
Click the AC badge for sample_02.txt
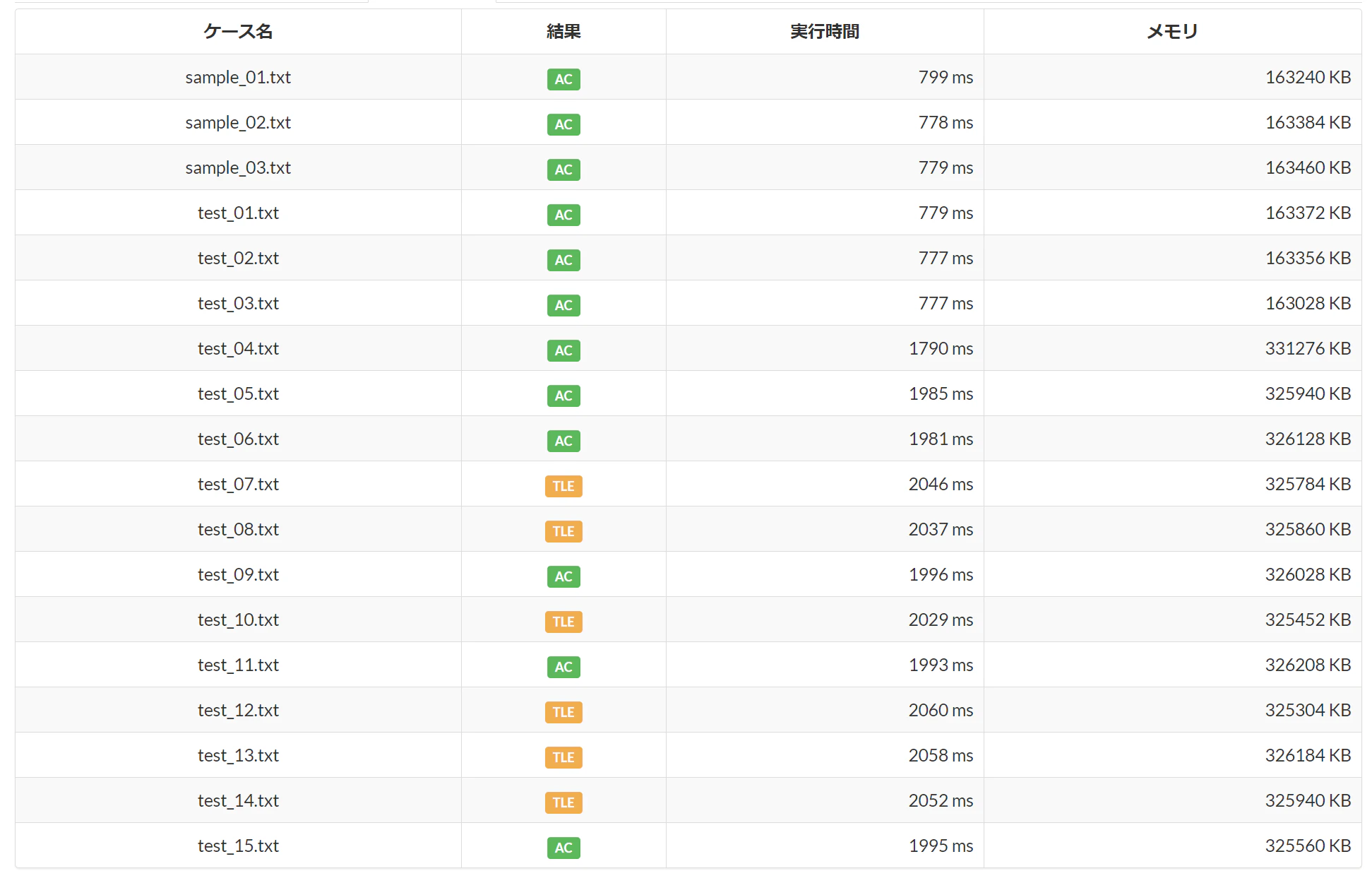click(x=563, y=124)
